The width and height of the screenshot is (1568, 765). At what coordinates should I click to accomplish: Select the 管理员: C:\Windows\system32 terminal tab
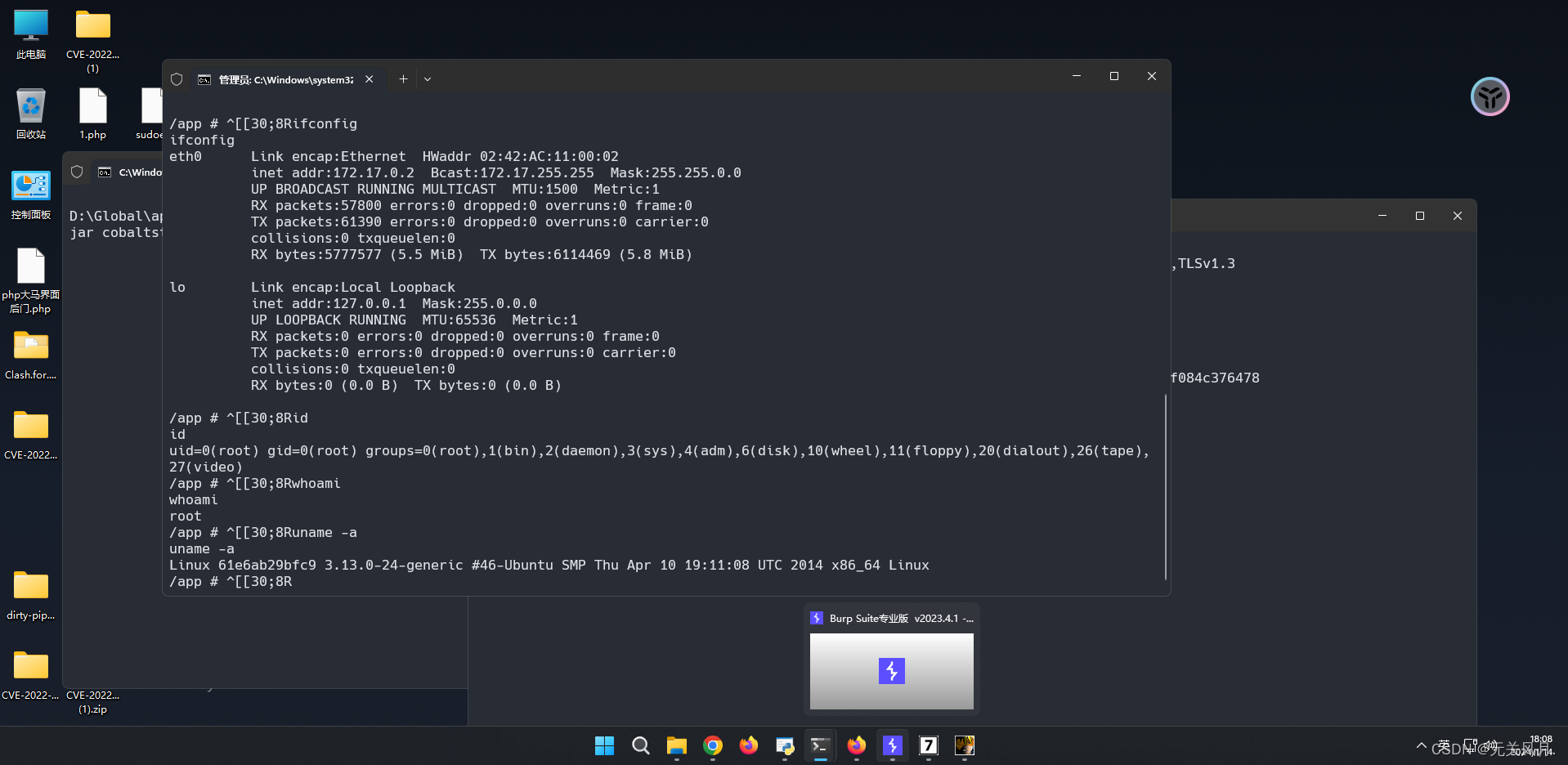tap(286, 79)
